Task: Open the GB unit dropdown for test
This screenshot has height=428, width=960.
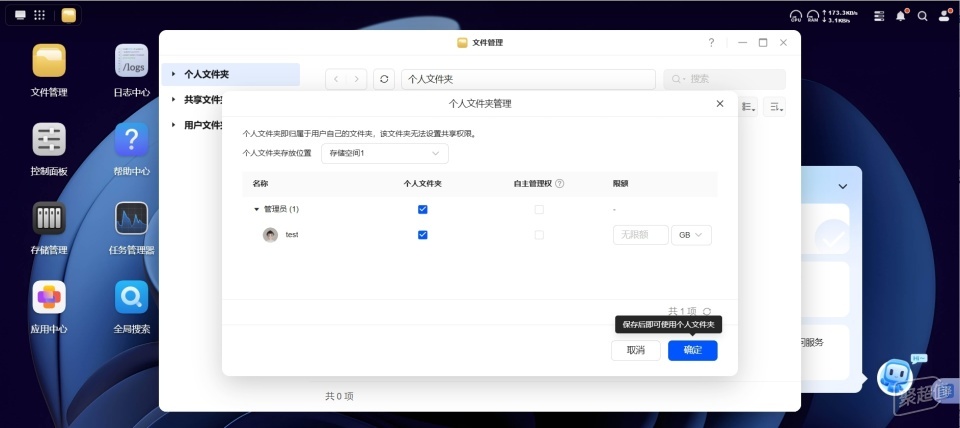Action: (x=691, y=235)
